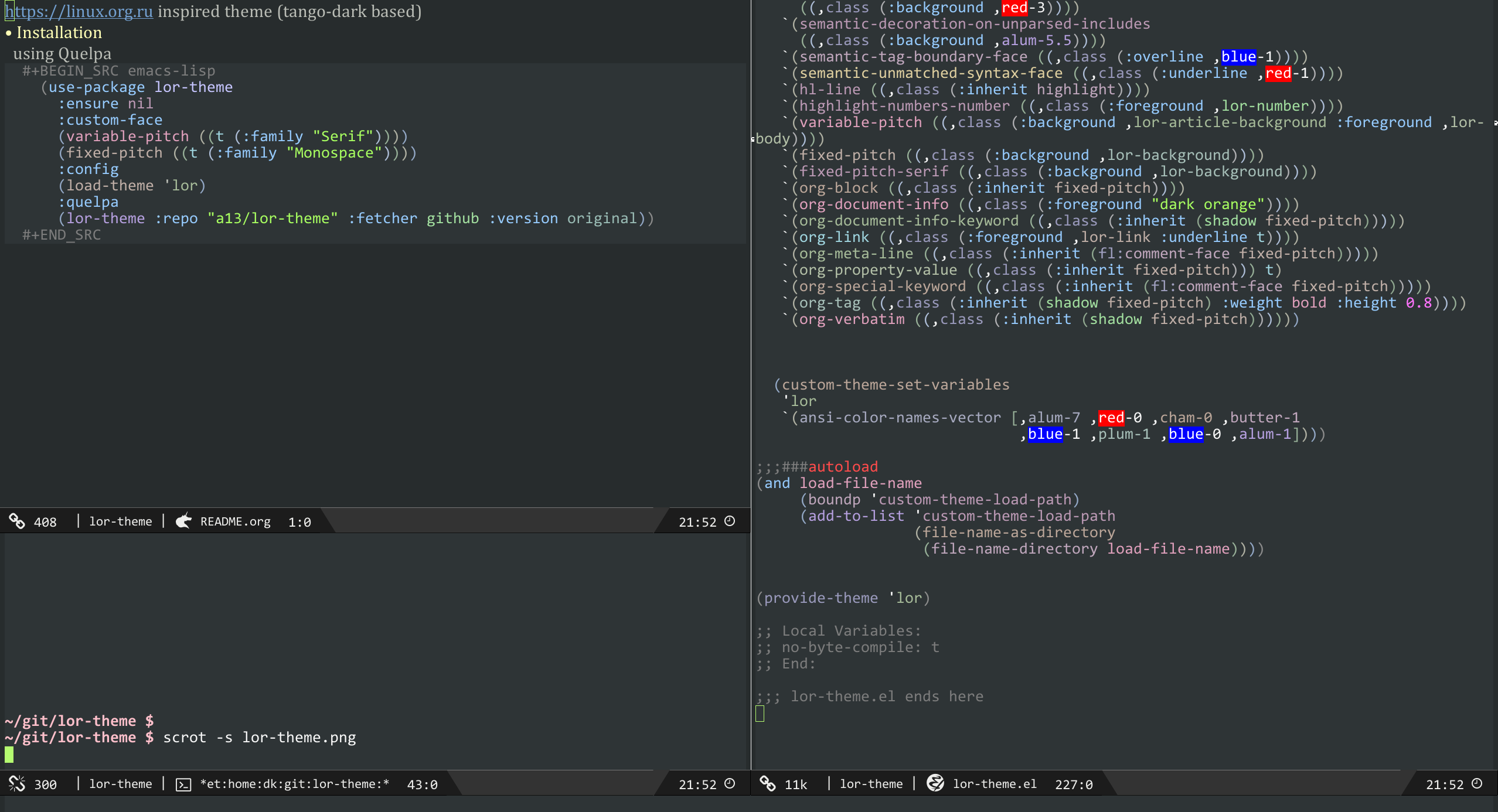Collapse the Installation heading bullet
Image resolution: width=1498 pixels, height=812 pixels.
(8, 33)
